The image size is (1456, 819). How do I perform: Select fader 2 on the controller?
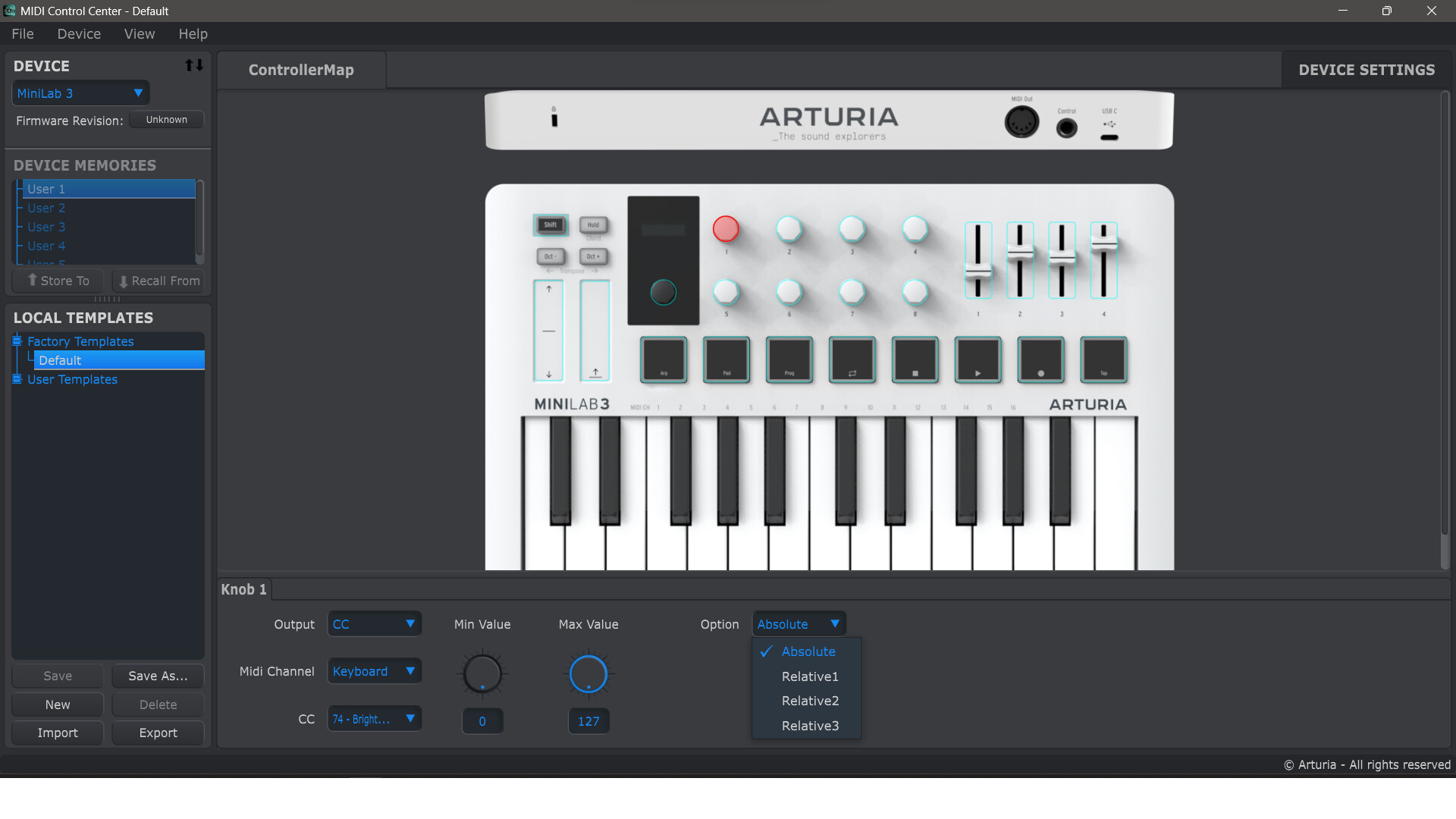[x=1020, y=260]
